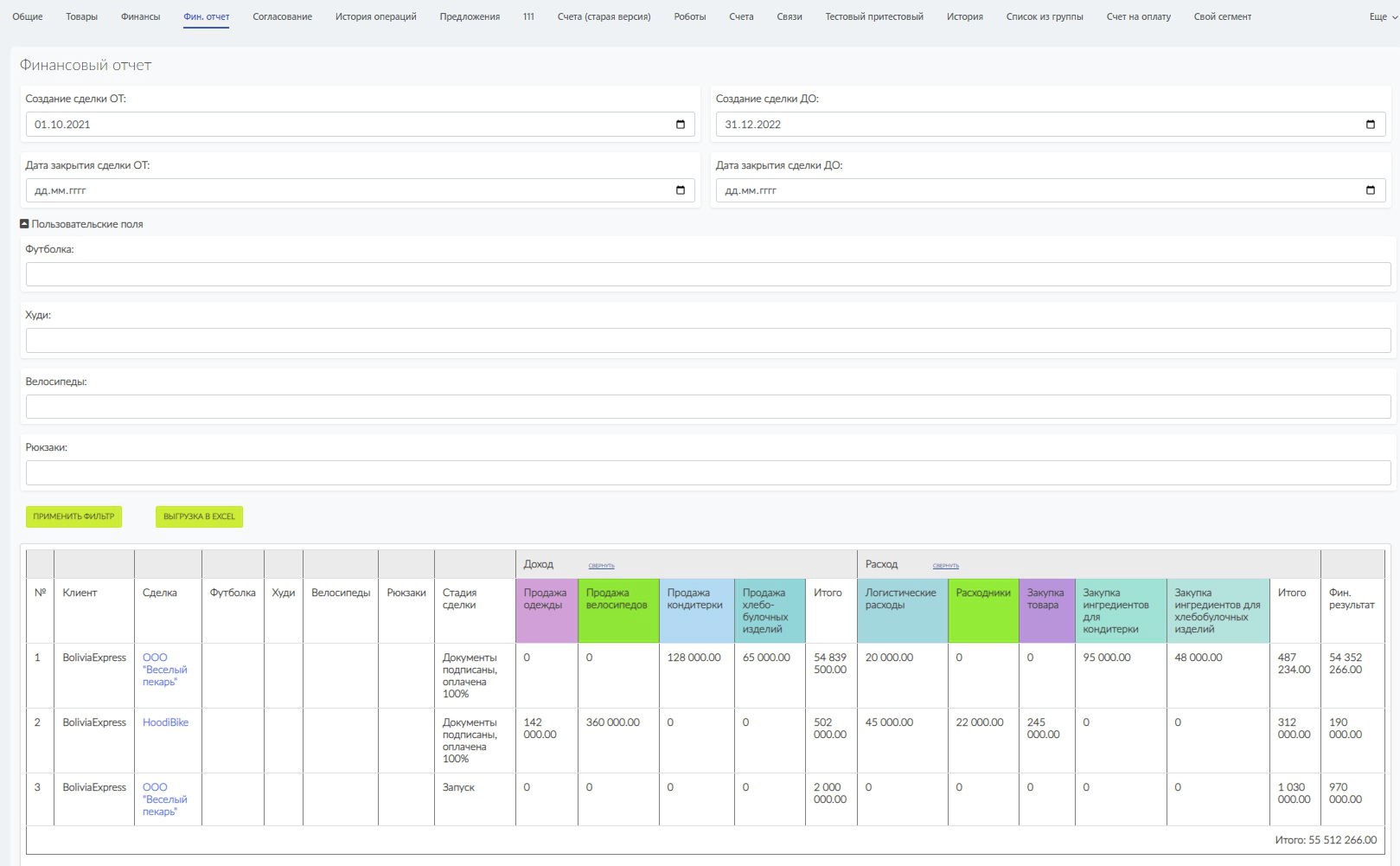Image resolution: width=1400 pixels, height=866 pixels.
Task: Open the Роботы tab
Action: coord(689,16)
